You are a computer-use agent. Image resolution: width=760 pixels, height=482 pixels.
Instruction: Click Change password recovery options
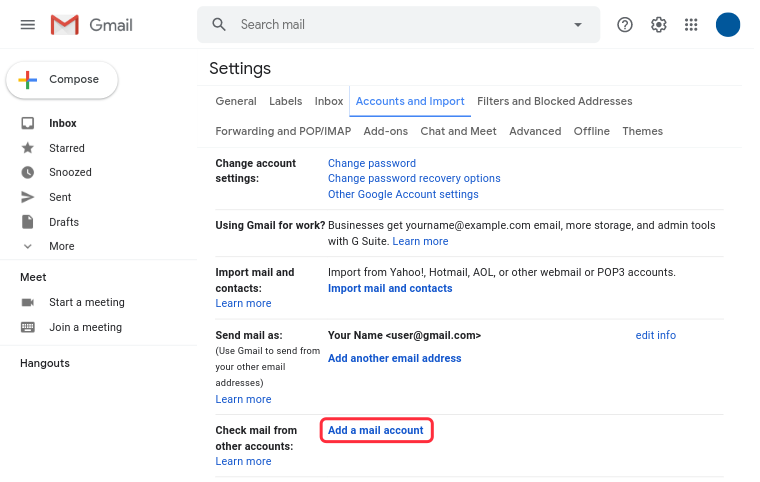(x=414, y=178)
